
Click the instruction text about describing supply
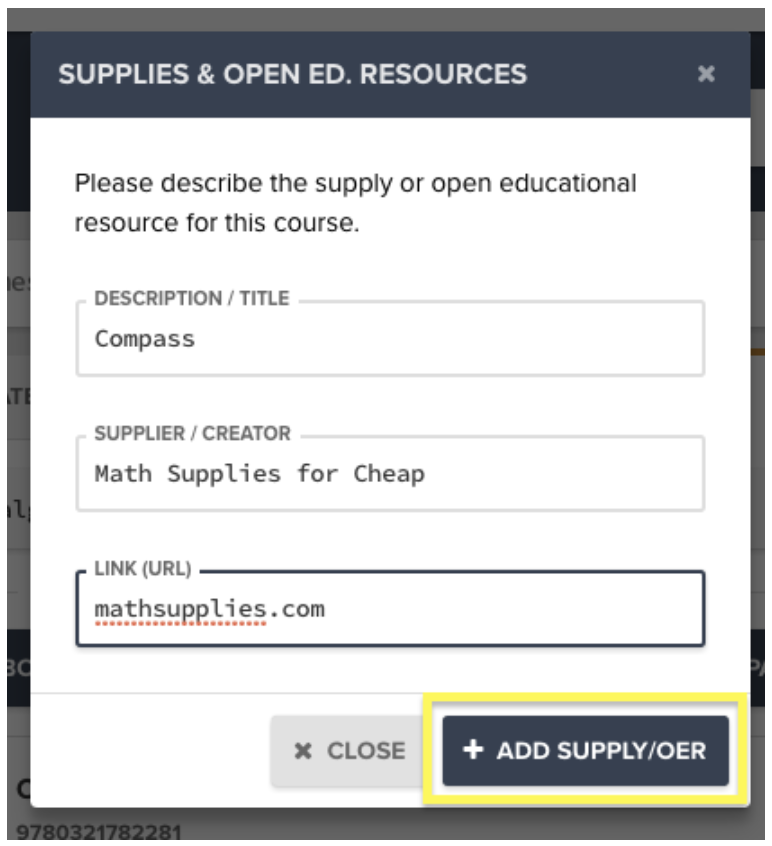pos(355,204)
